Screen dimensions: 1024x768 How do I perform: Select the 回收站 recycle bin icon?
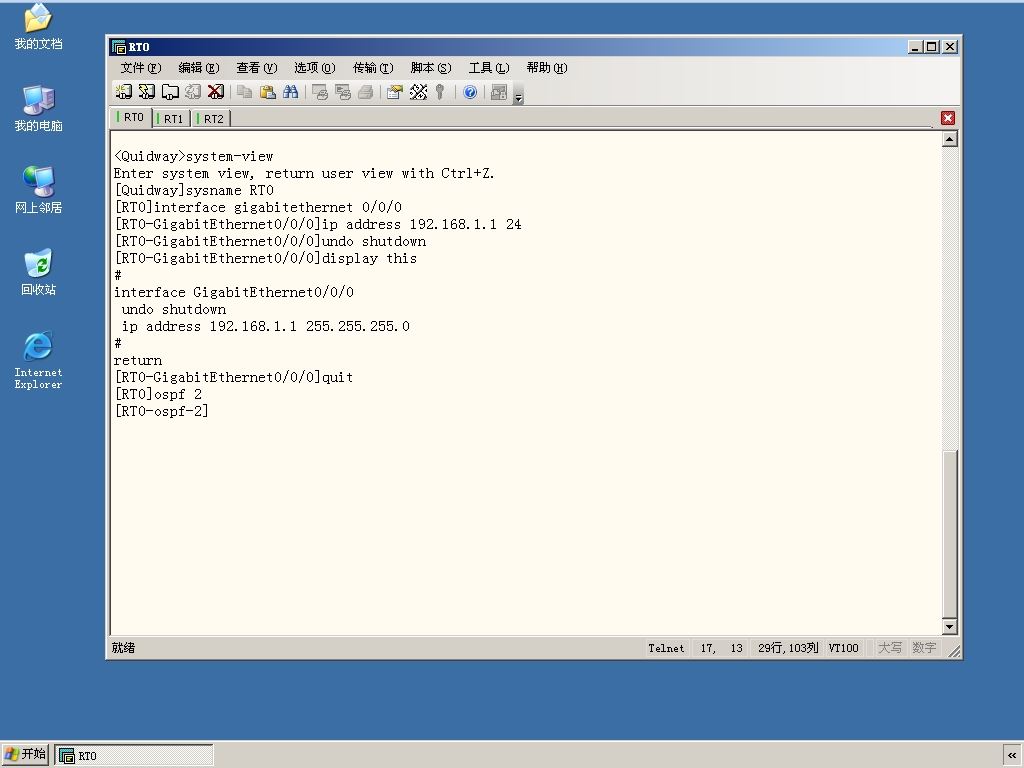(38, 272)
